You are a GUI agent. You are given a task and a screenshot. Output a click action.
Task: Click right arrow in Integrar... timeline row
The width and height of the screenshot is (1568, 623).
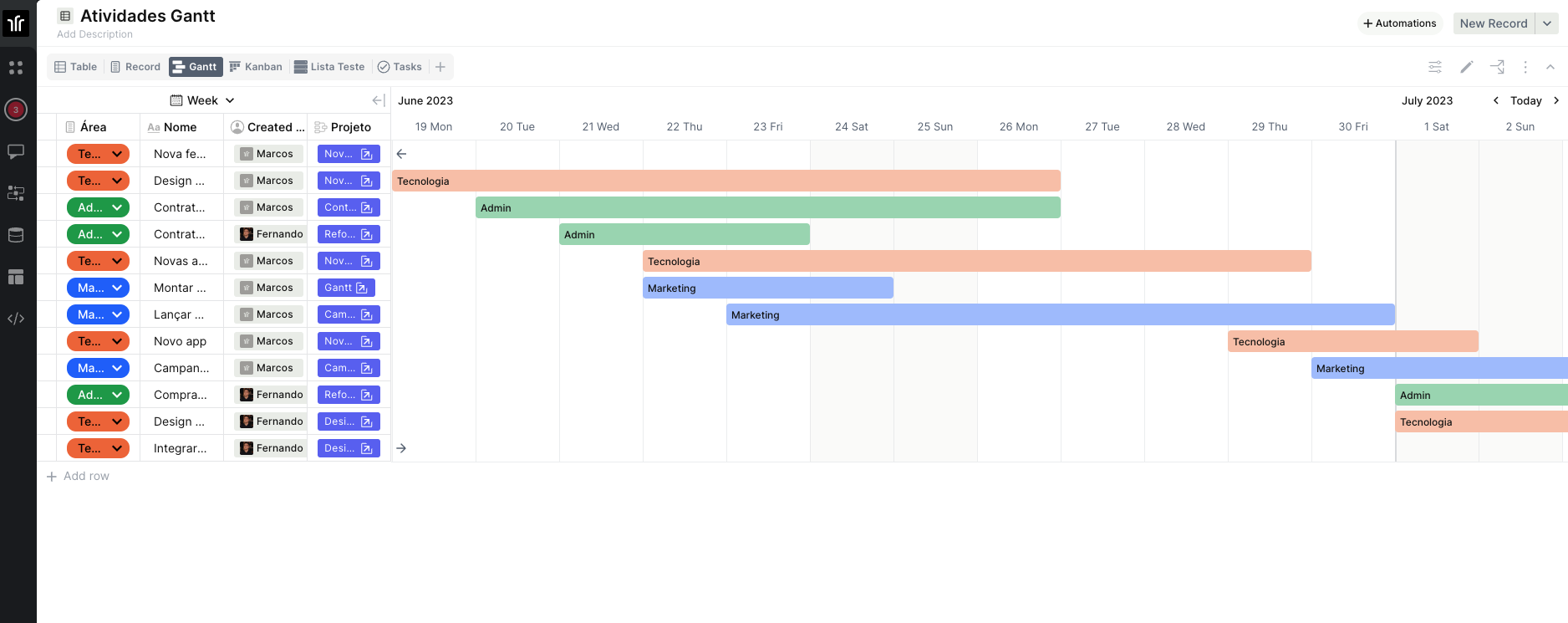click(x=401, y=448)
